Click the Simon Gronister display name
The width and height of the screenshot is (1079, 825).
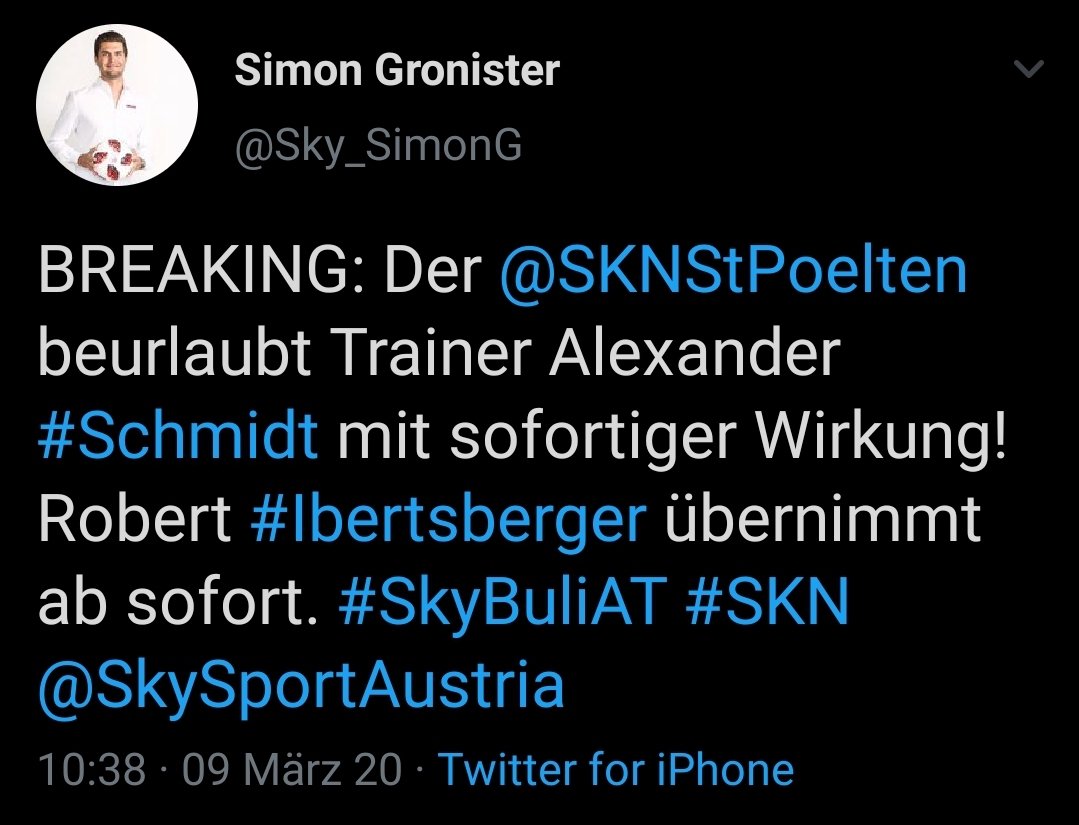(x=397, y=70)
